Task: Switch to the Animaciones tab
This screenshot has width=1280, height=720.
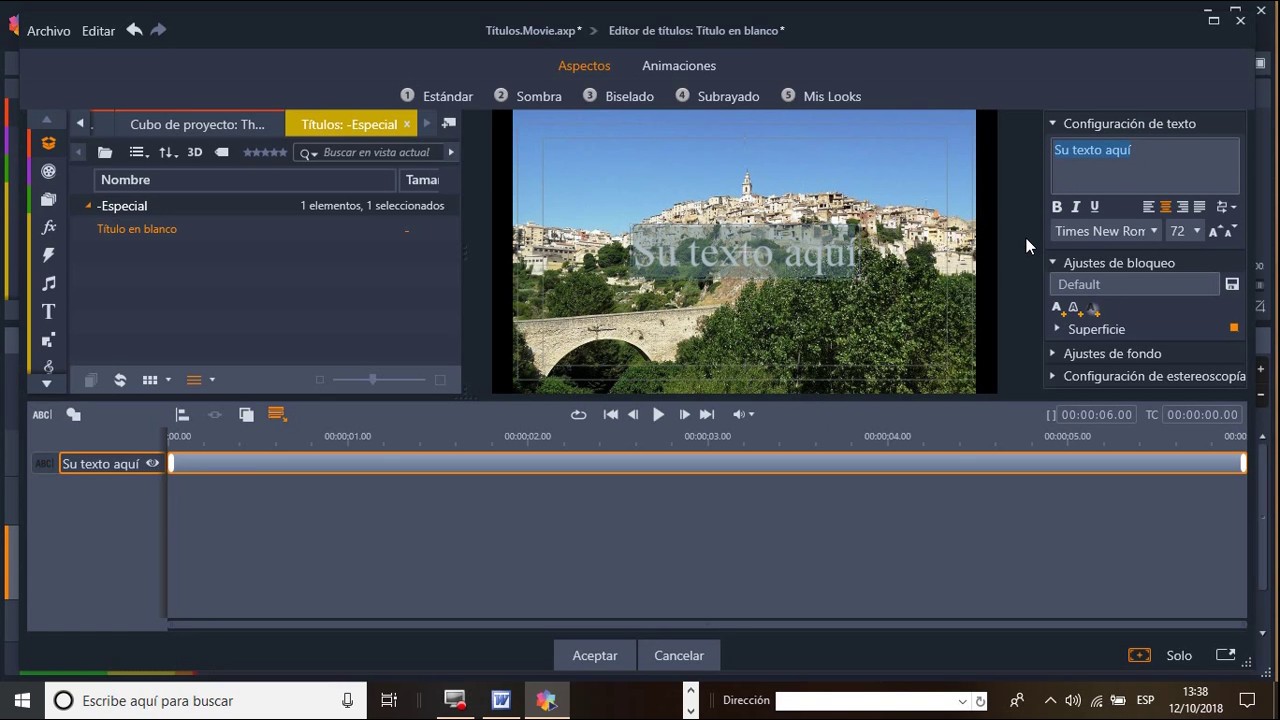Action: [x=679, y=66]
